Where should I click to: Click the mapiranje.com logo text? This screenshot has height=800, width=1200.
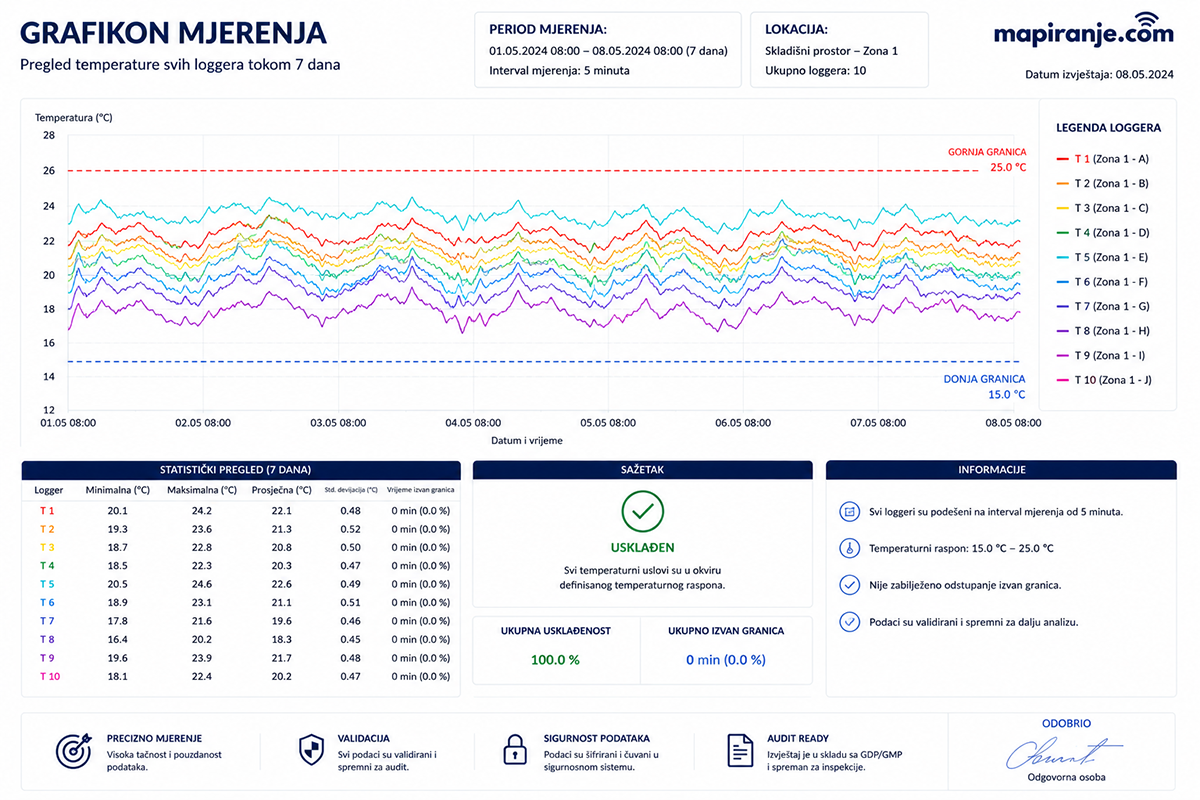[x=1083, y=35]
